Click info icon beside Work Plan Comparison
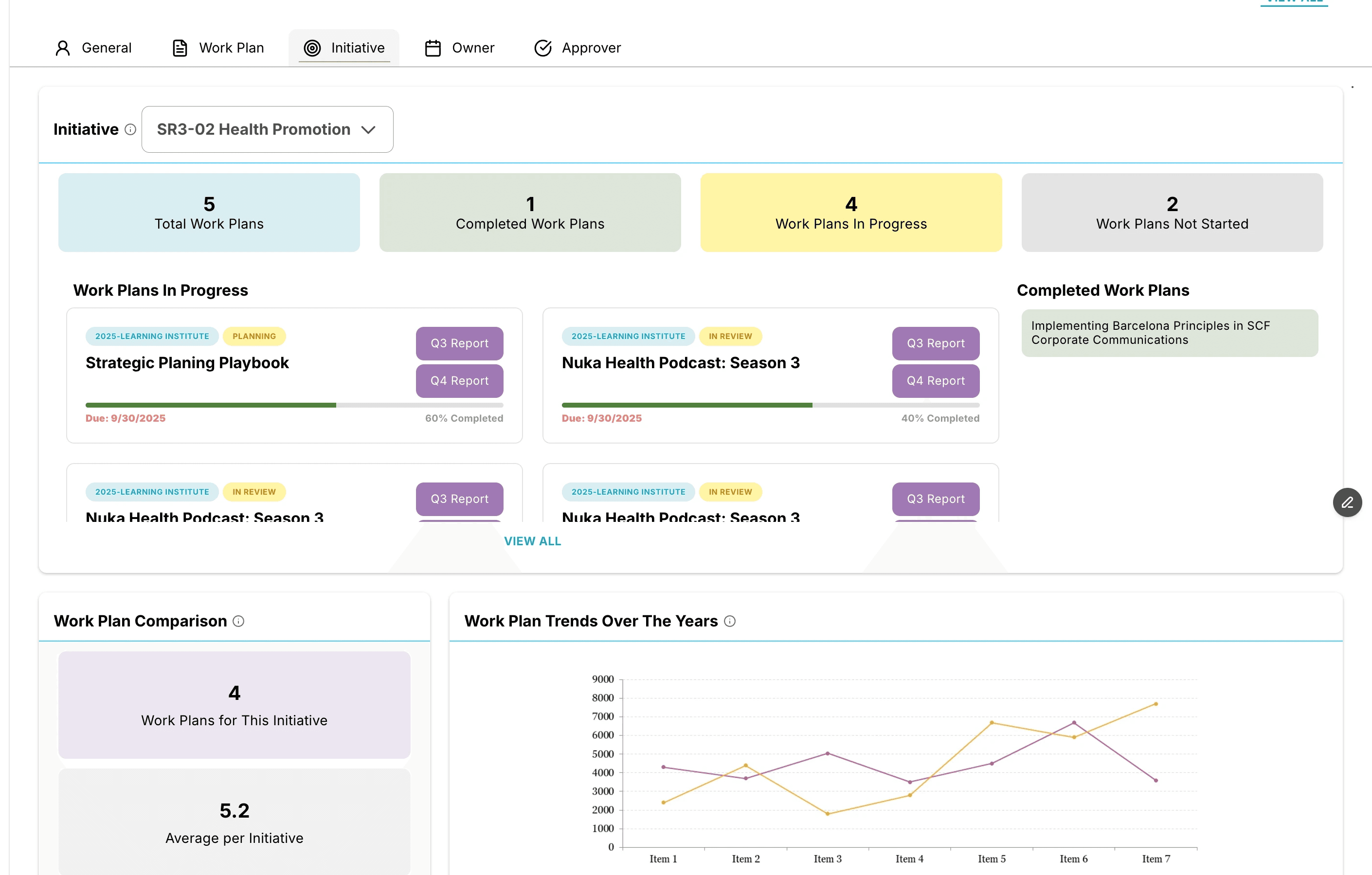Screen dimensions: 1372x875 click(x=239, y=621)
